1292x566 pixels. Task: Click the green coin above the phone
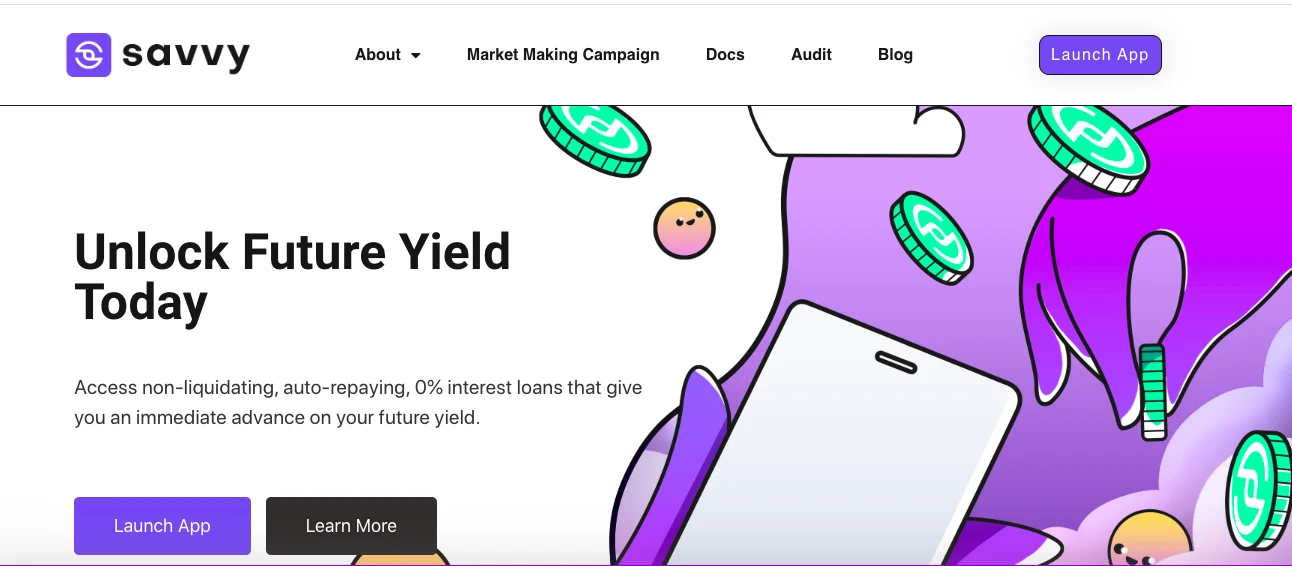click(932, 236)
